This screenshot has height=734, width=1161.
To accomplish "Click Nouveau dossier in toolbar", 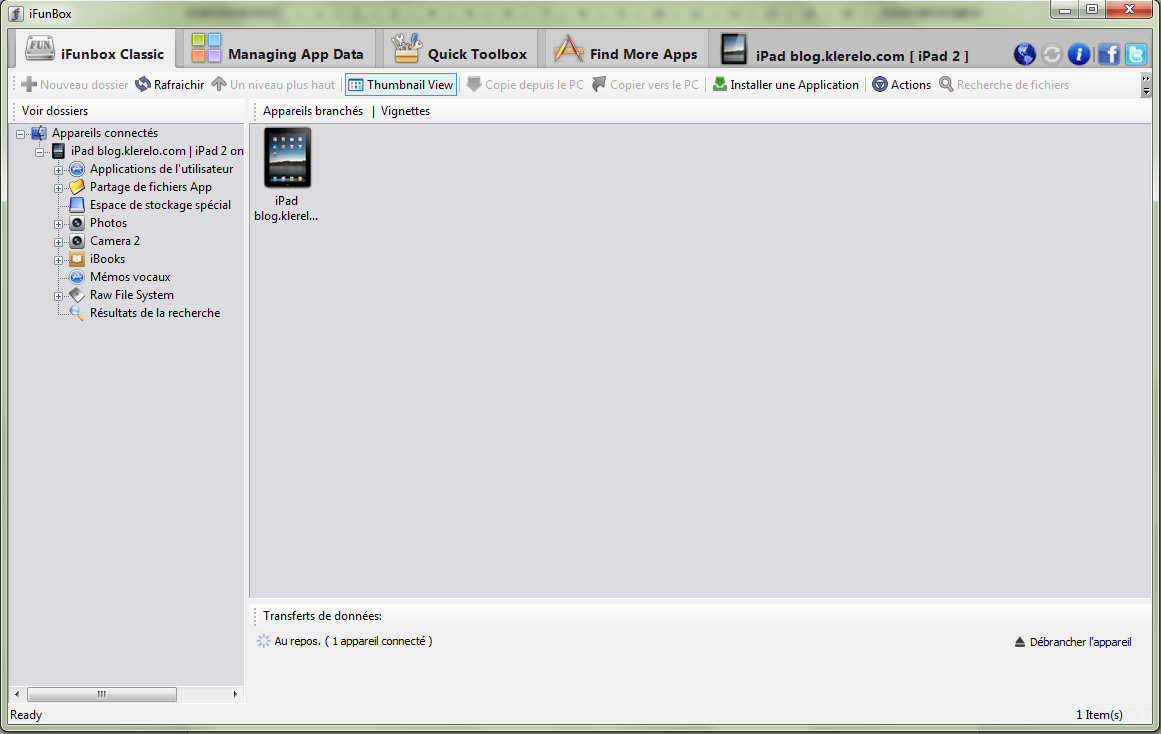I will coord(75,84).
